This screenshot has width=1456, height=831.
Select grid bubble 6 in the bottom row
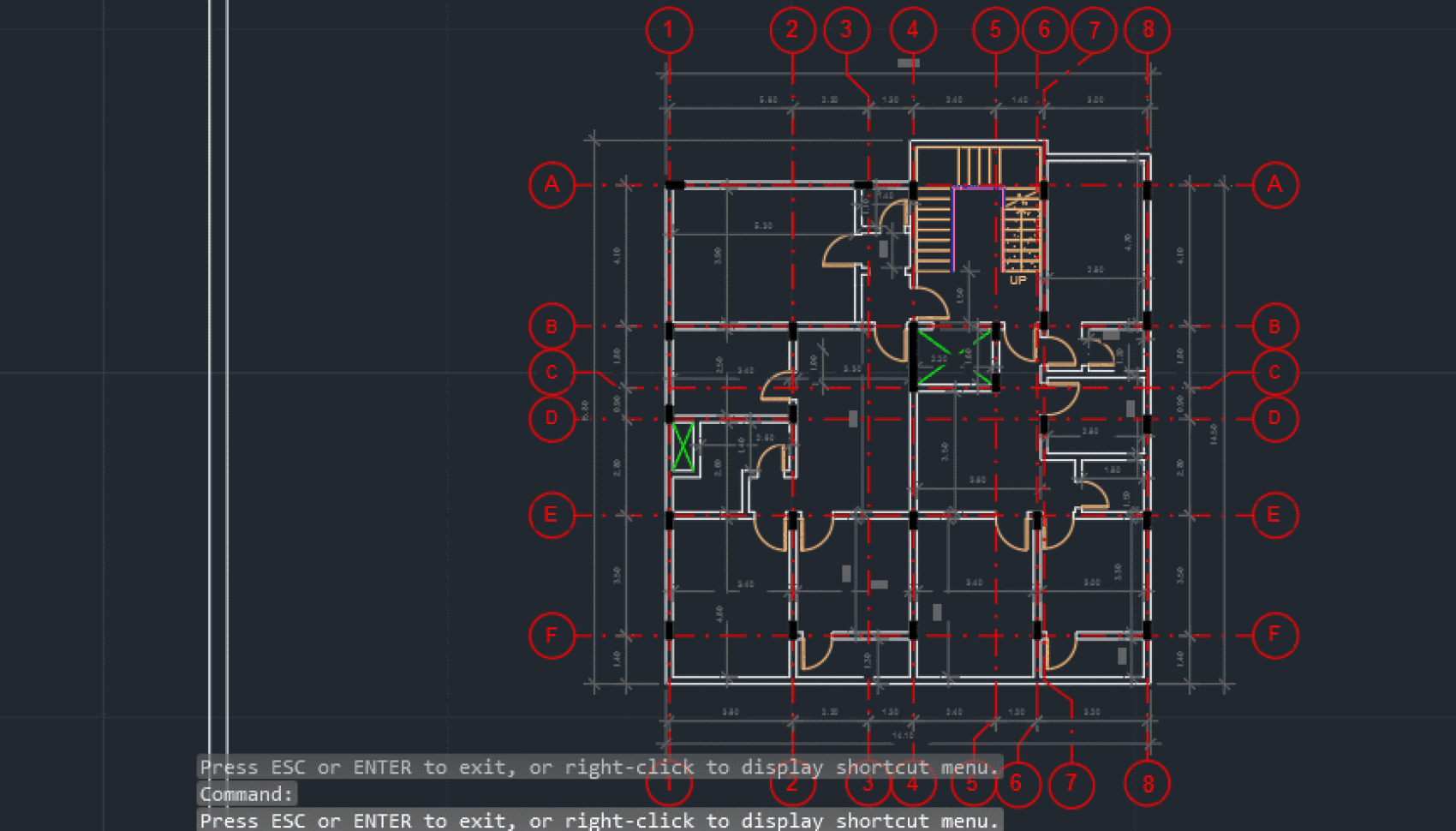1017,783
